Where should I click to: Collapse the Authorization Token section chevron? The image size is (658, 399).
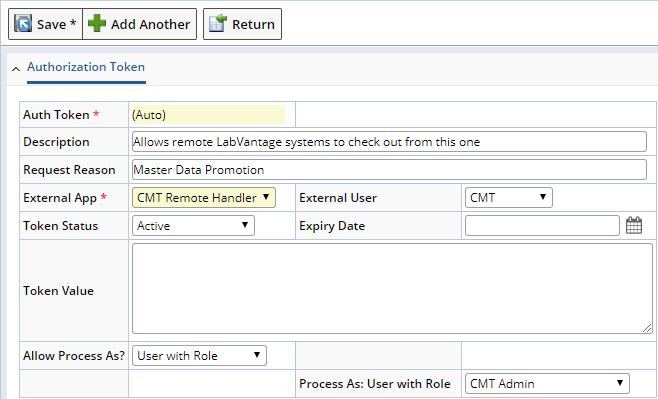[16, 69]
